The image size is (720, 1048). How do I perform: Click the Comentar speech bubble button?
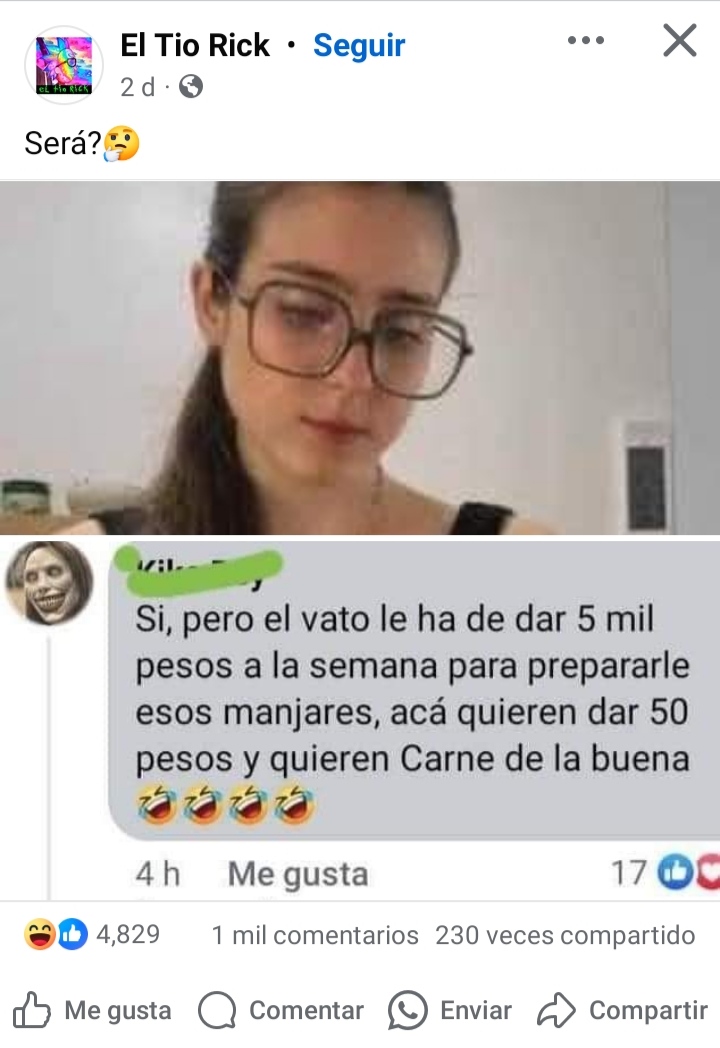pos(281,1010)
